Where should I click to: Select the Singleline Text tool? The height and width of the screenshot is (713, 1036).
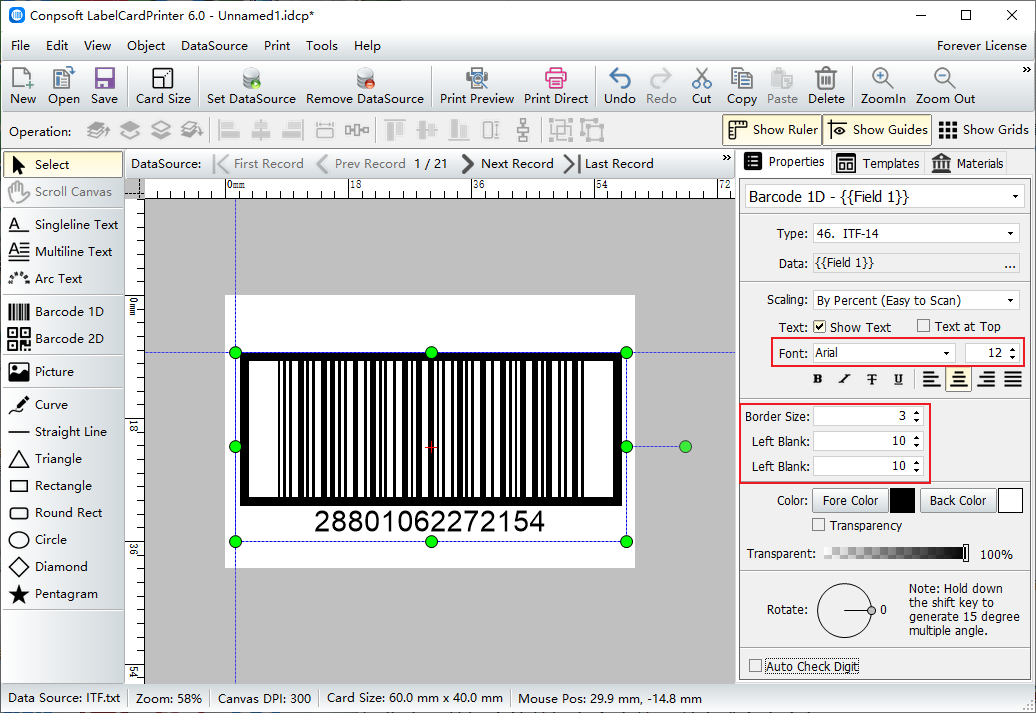(x=63, y=225)
